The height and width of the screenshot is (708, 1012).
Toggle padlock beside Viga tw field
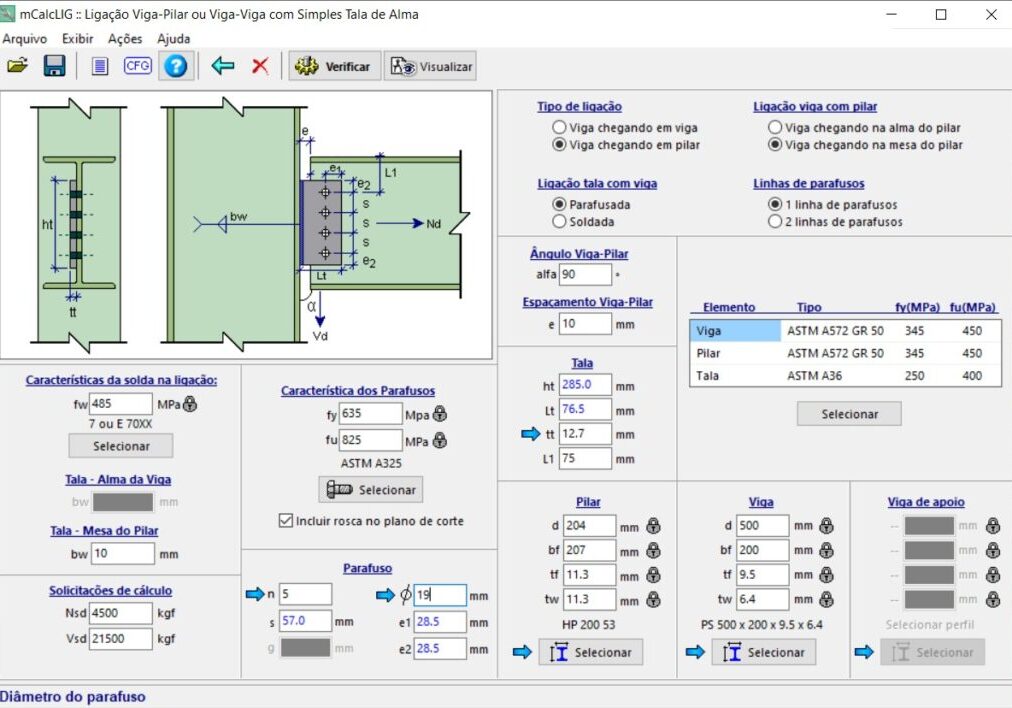coord(826,600)
